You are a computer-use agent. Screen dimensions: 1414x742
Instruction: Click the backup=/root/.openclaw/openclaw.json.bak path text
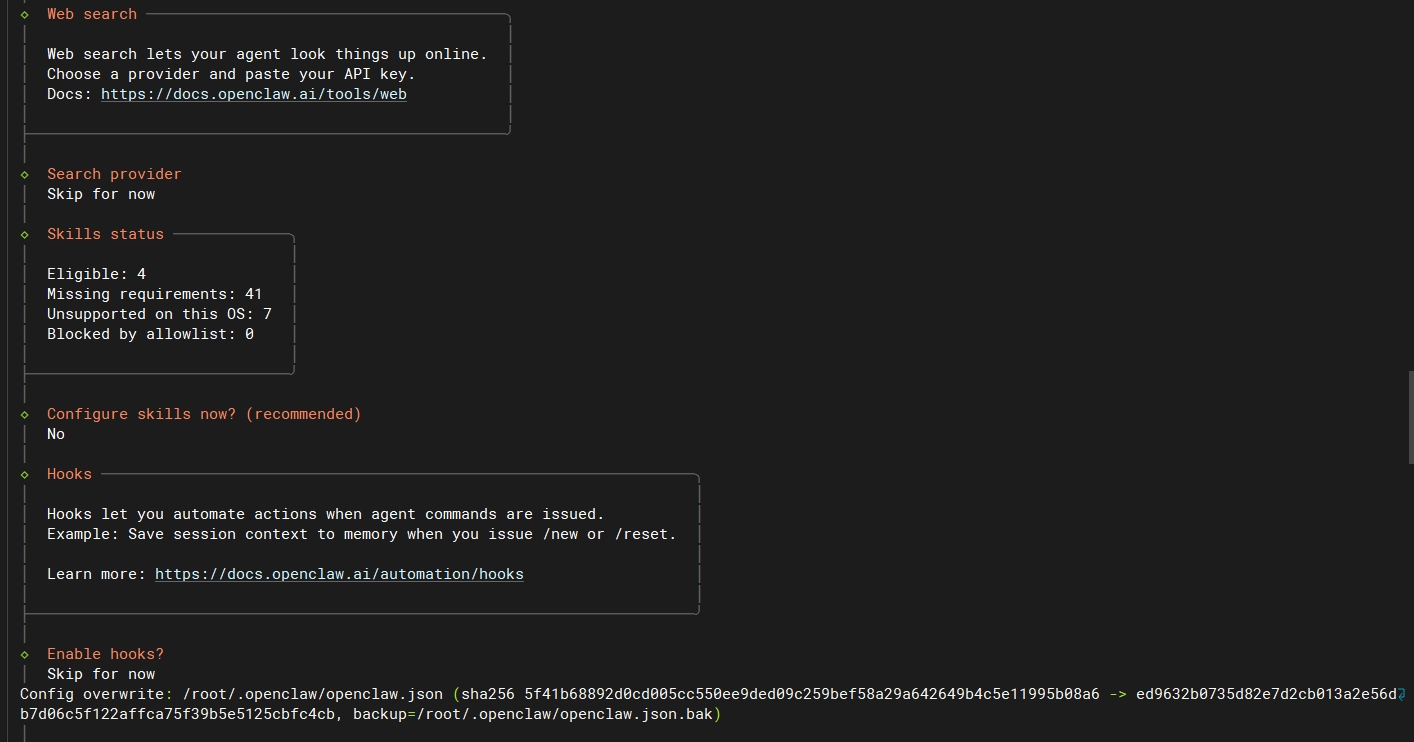534,714
